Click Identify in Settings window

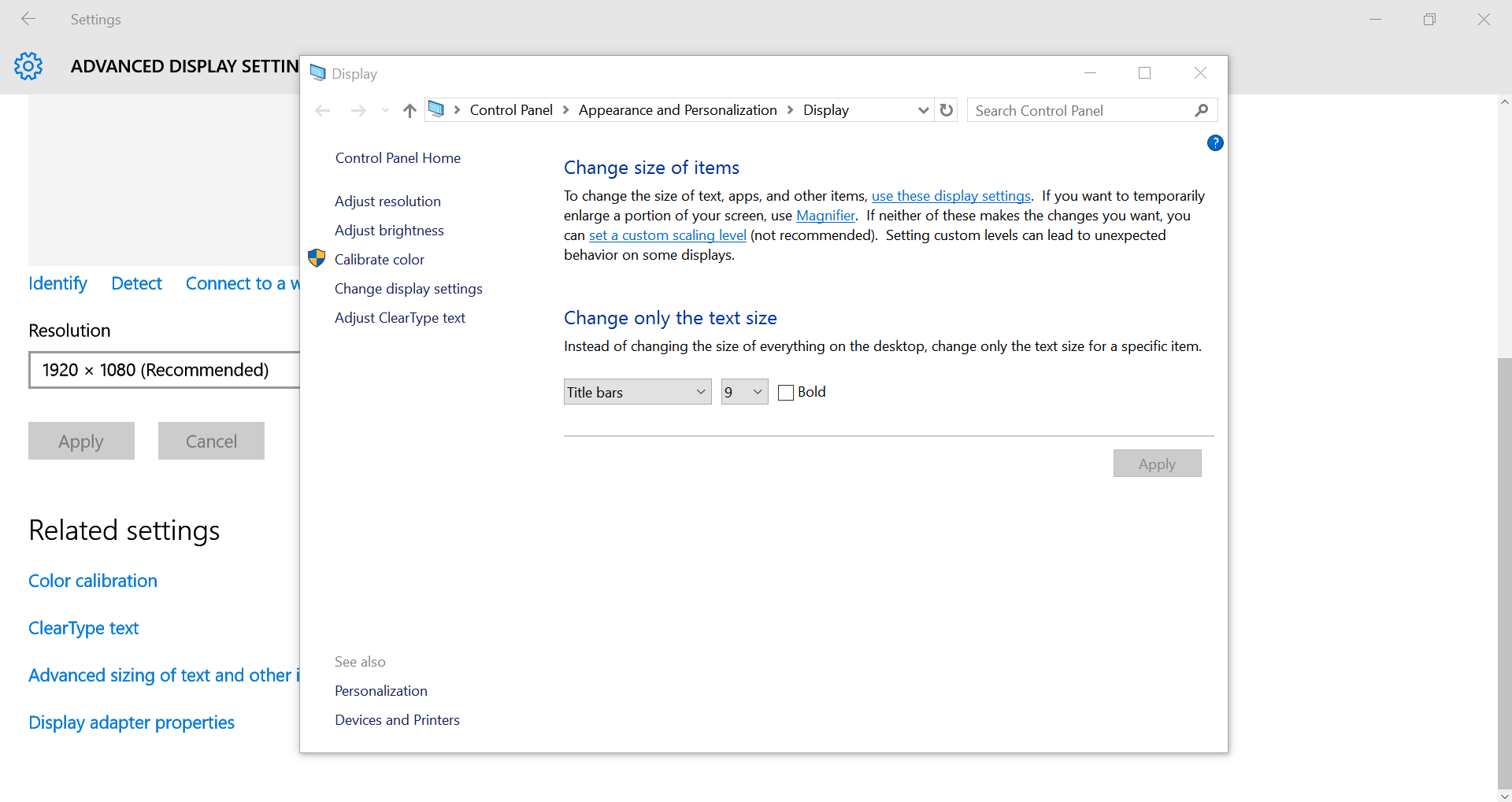tap(57, 283)
